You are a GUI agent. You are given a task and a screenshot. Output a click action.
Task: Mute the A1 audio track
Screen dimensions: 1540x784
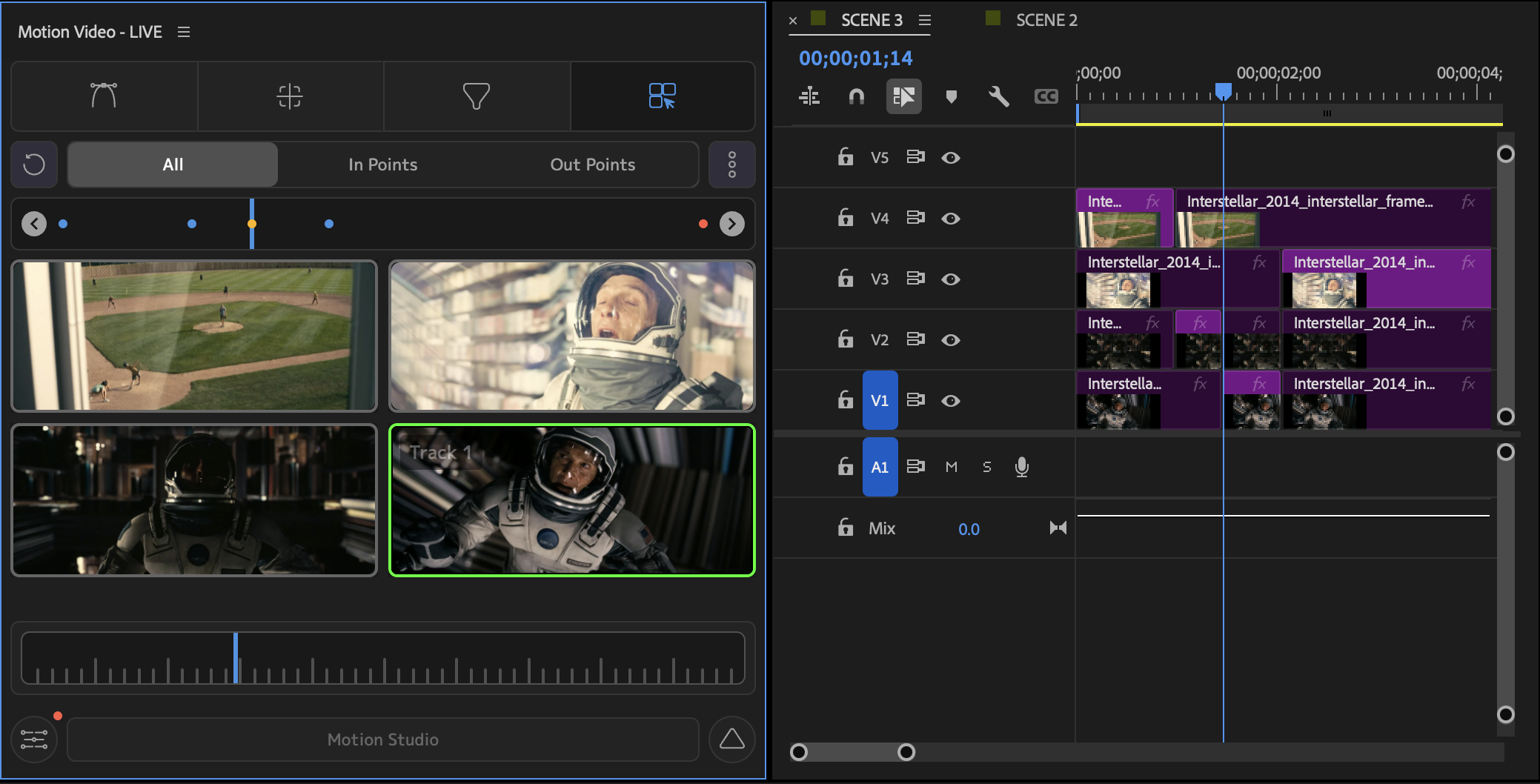(x=952, y=467)
